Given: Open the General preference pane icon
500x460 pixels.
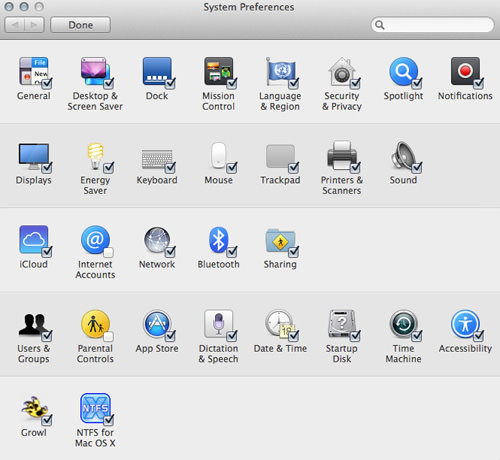Looking at the screenshot, I should 33,71.
